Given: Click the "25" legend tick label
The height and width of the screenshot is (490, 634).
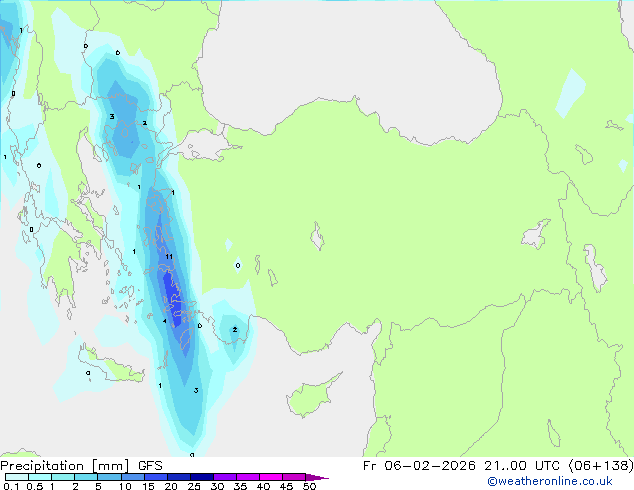Looking at the screenshot, I should [194, 486].
